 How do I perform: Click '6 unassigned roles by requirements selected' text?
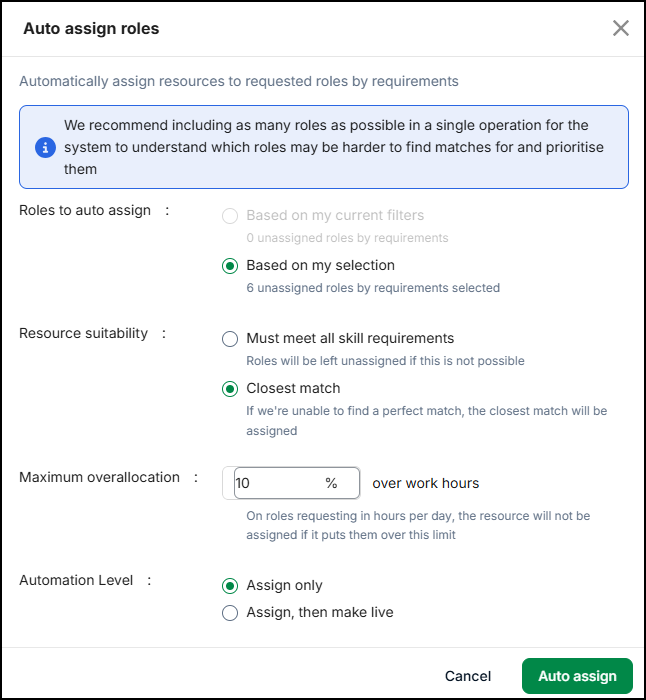(373, 288)
